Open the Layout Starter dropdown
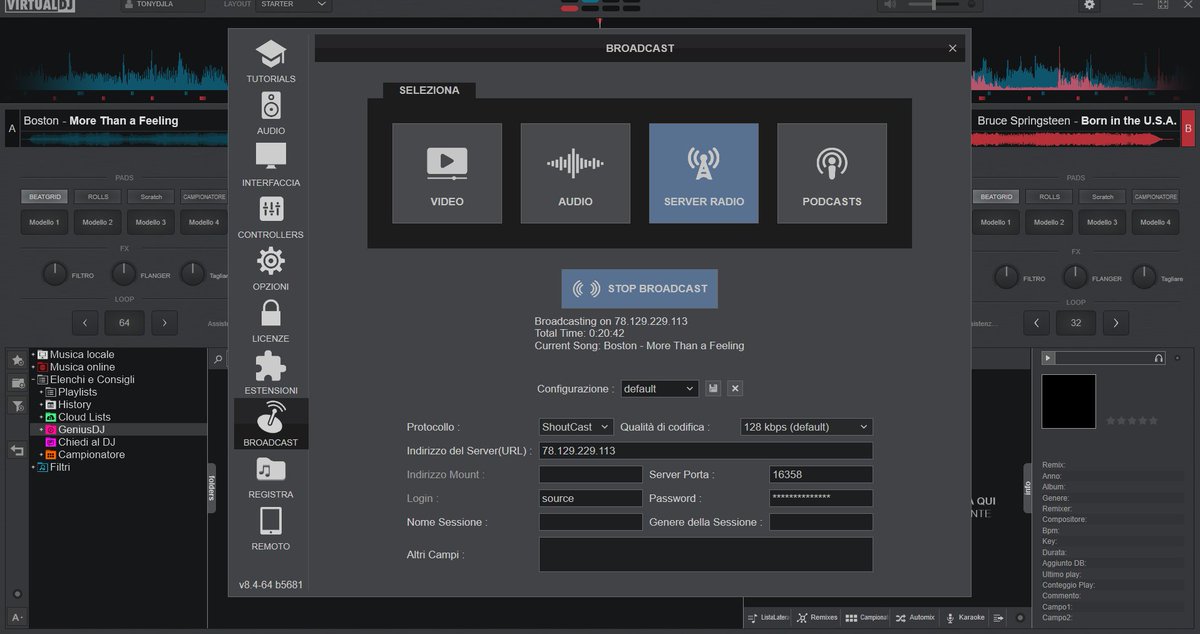 [x=293, y=5]
